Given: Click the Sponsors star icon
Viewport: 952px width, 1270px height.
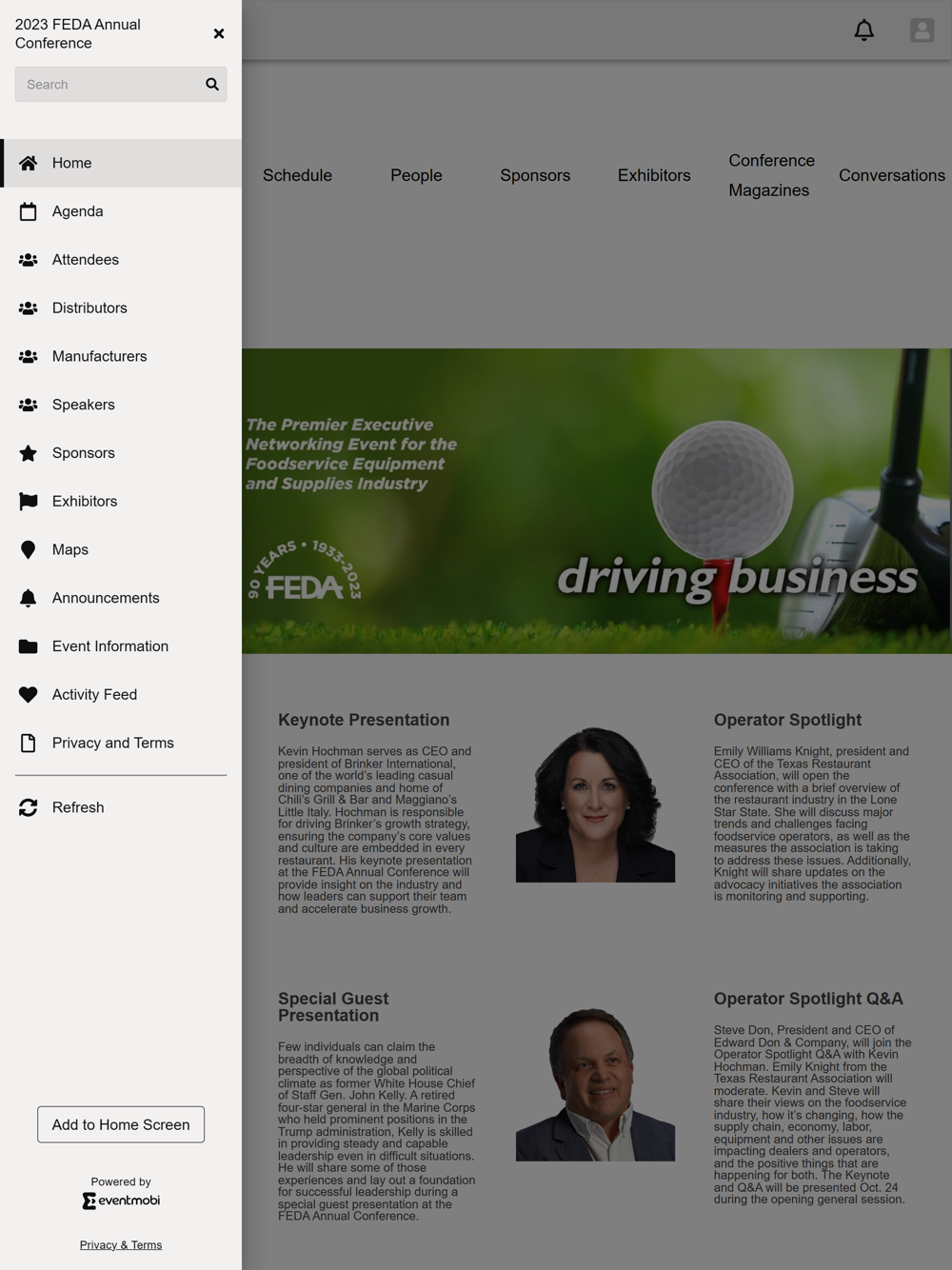Looking at the screenshot, I should point(29,453).
